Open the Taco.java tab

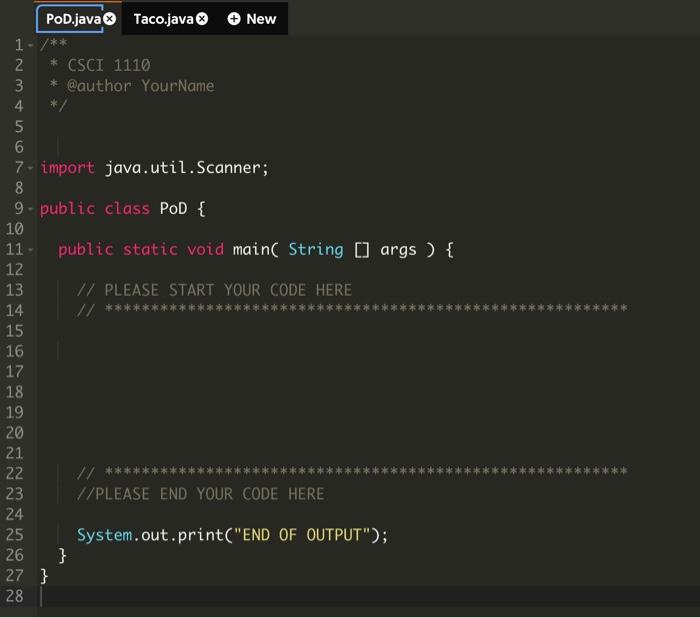coord(163,19)
